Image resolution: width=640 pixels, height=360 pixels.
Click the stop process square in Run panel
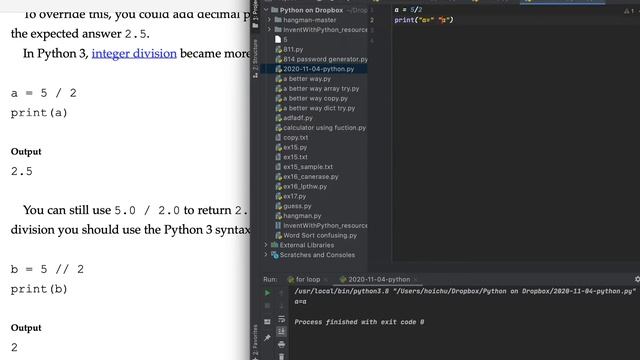coord(267,306)
